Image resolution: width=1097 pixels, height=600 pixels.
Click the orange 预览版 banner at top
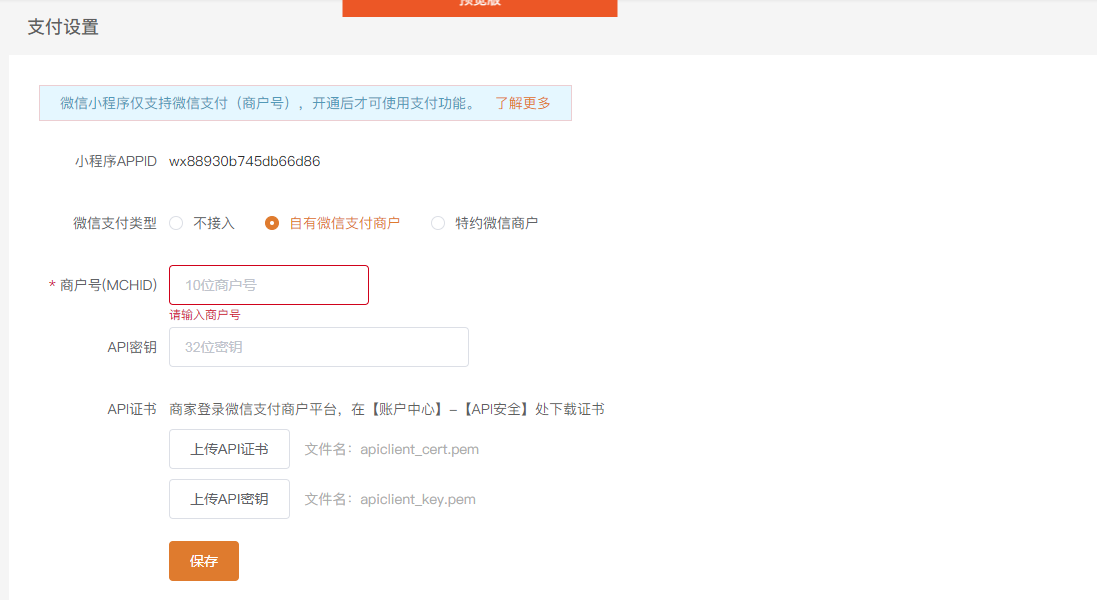[x=479, y=7]
